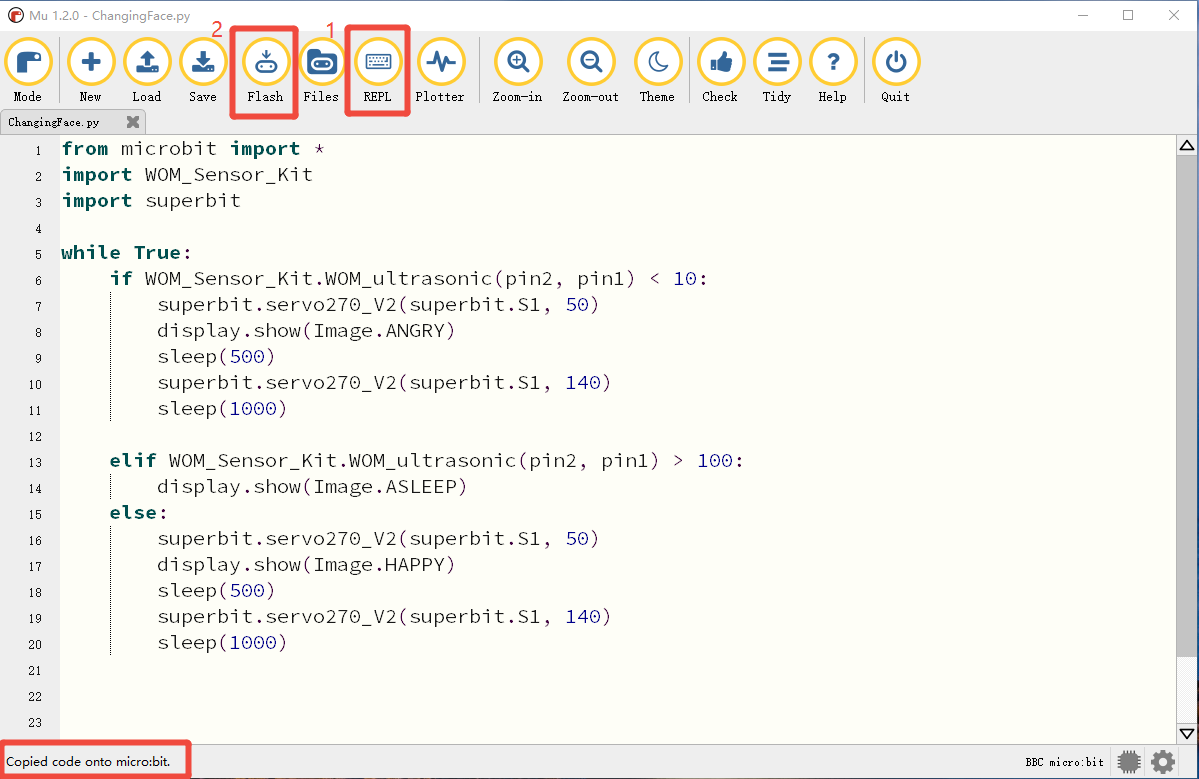Open the micro:bit Files browser
1199x779 pixels.
click(321, 70)
